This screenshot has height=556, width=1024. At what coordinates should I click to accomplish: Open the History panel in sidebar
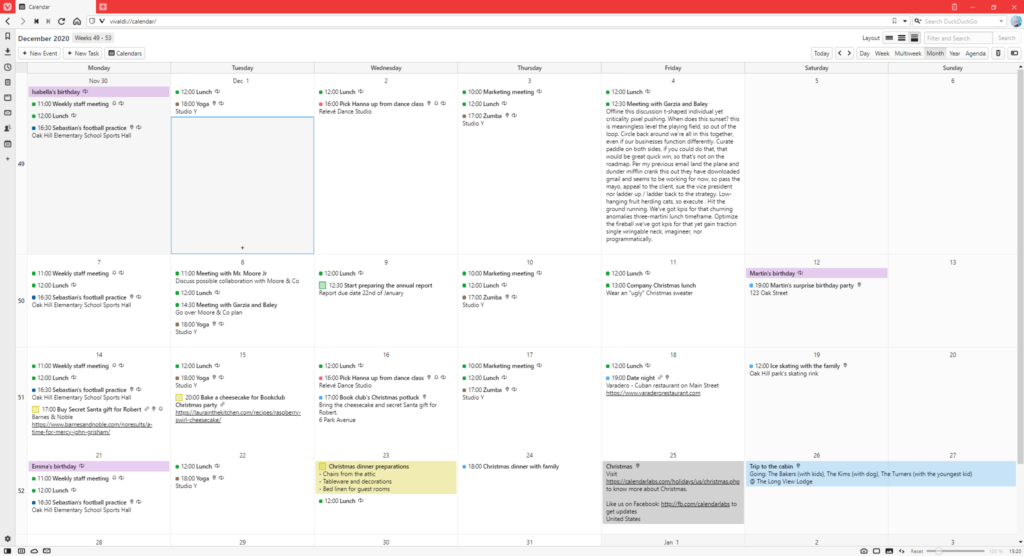[8, 67]
